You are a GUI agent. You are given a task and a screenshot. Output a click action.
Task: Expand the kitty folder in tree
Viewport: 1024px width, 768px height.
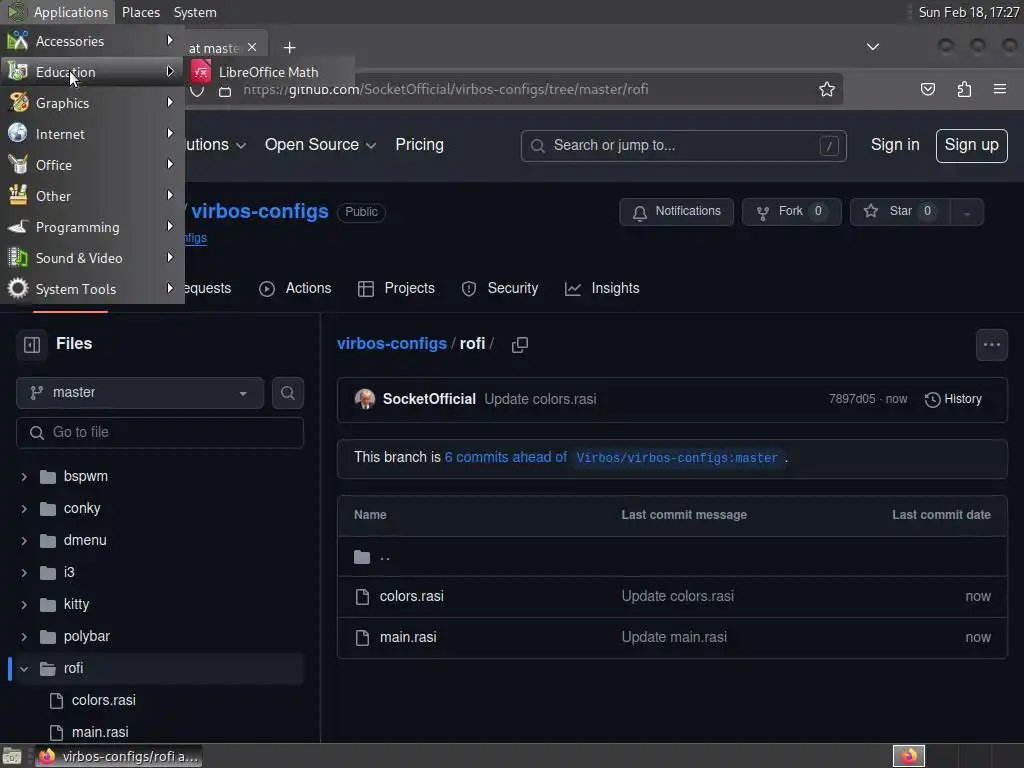click(24, 605)
